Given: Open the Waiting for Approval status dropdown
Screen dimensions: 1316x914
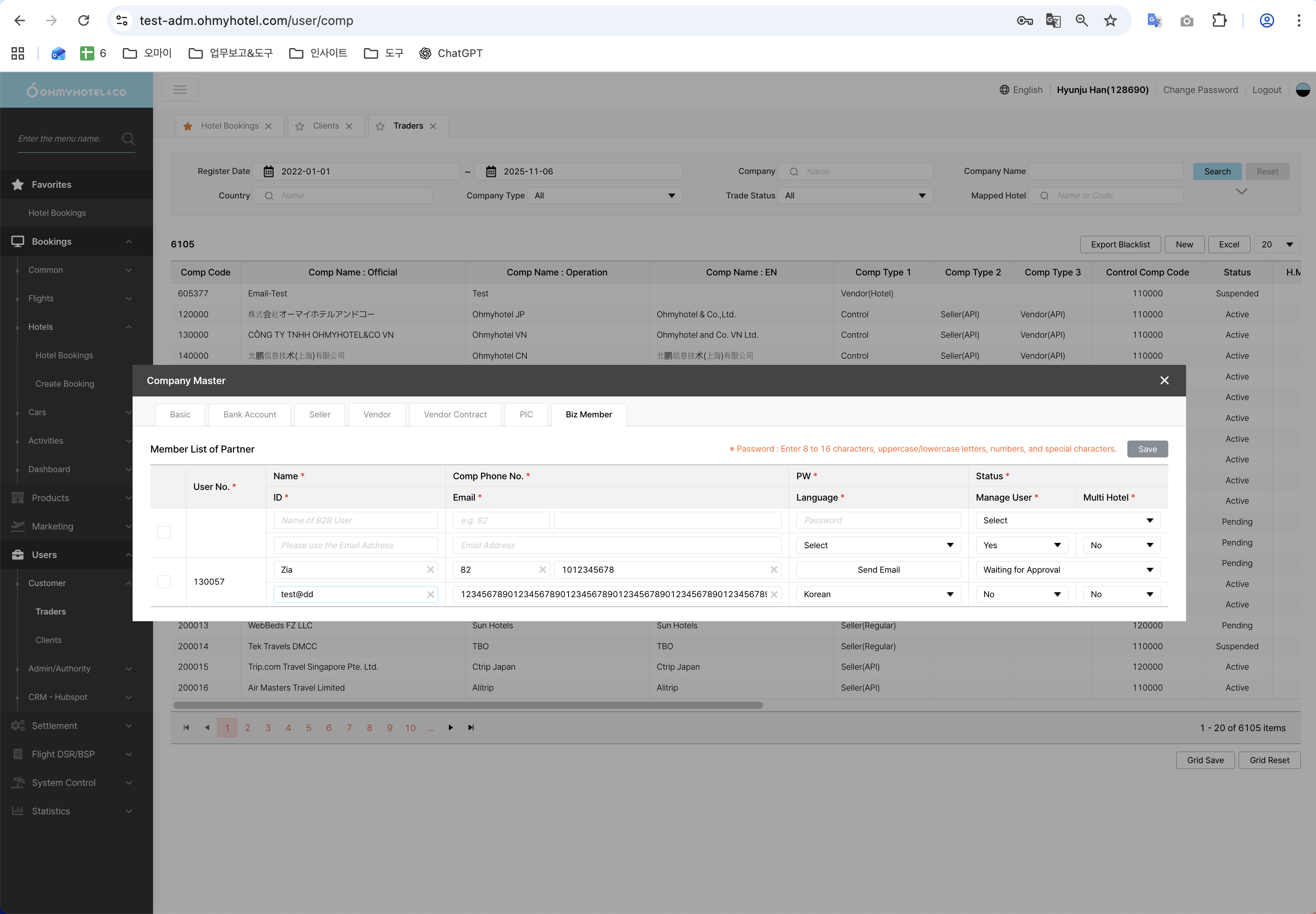Looking at the screenshot, I should (x=1068, y=570).
